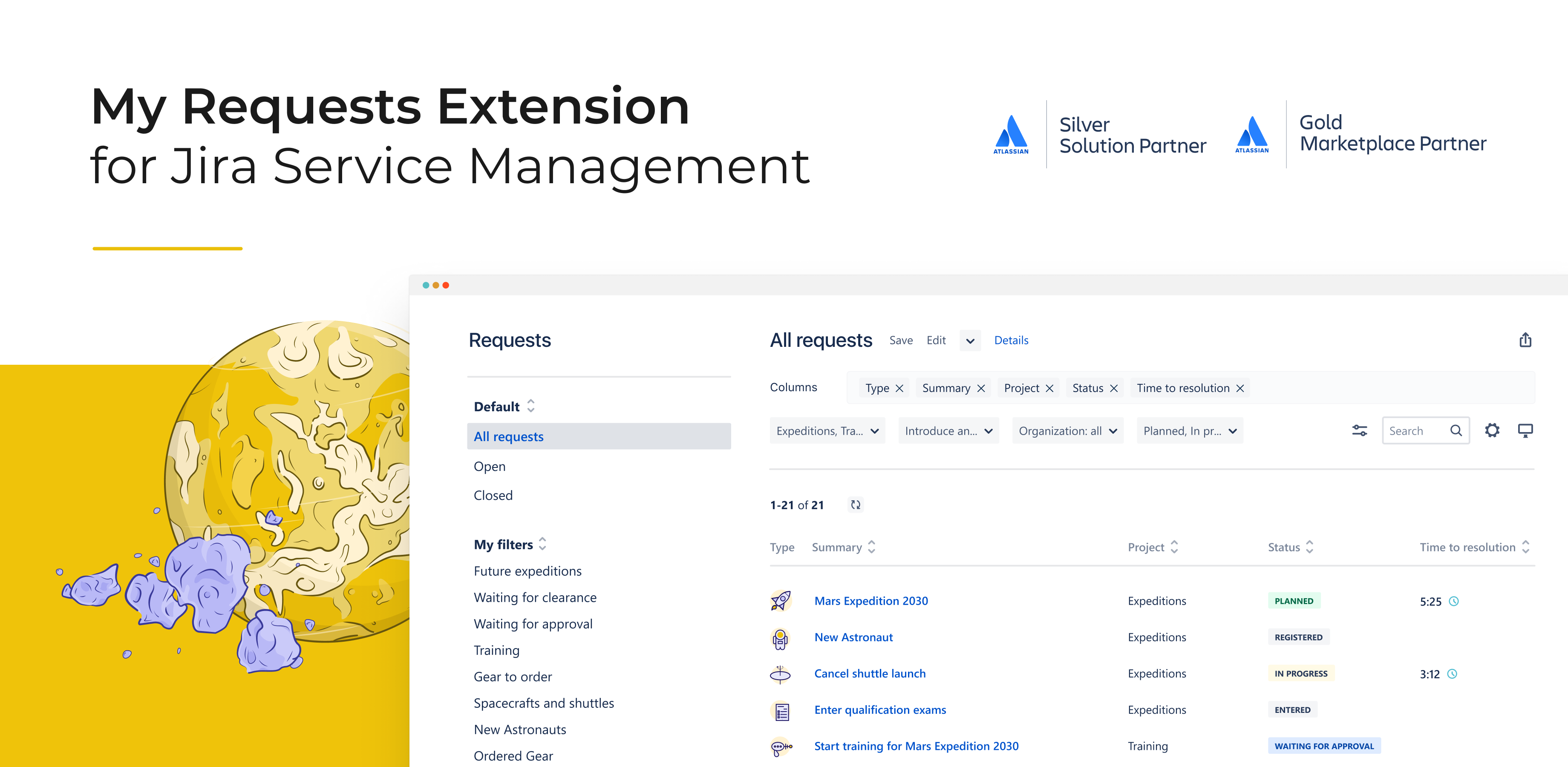This screenshot has height=767, width=1568.
Task: Click the rocket icon beside Mars Expedition 2030
Action: click(x=780, y=601)
